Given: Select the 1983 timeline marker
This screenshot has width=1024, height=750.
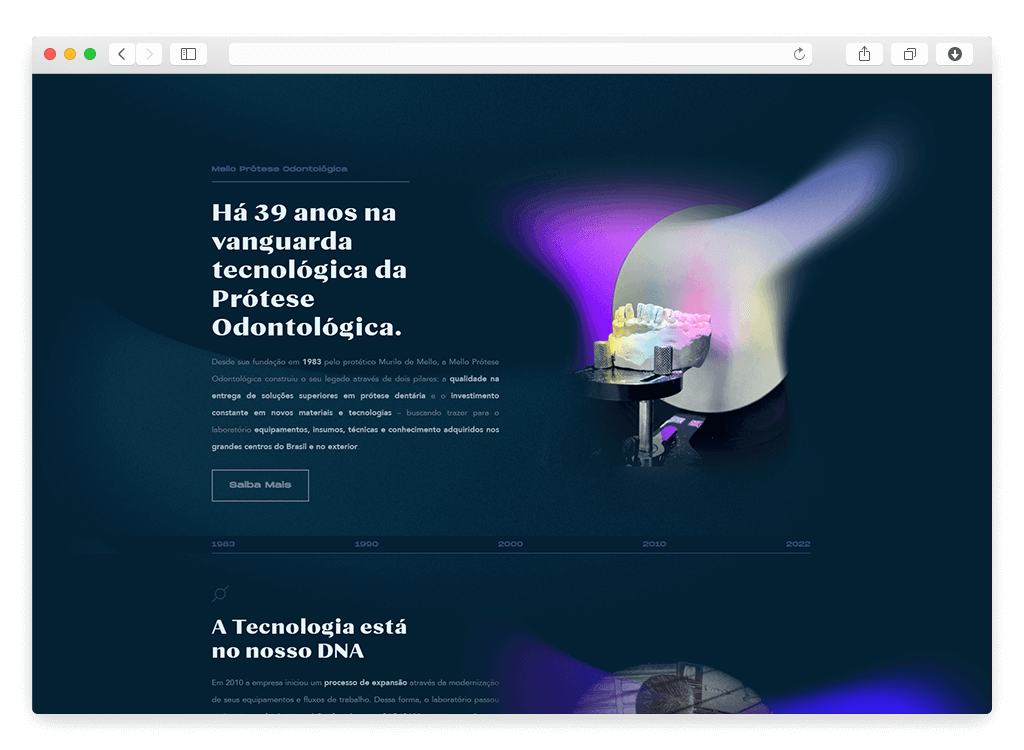Looking at the screenshot, I should pos(223,544).
